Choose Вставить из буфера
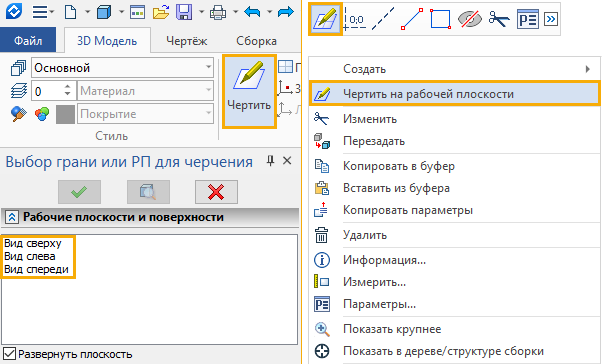This screenshot has width=602, height=364. coord(455,188)
